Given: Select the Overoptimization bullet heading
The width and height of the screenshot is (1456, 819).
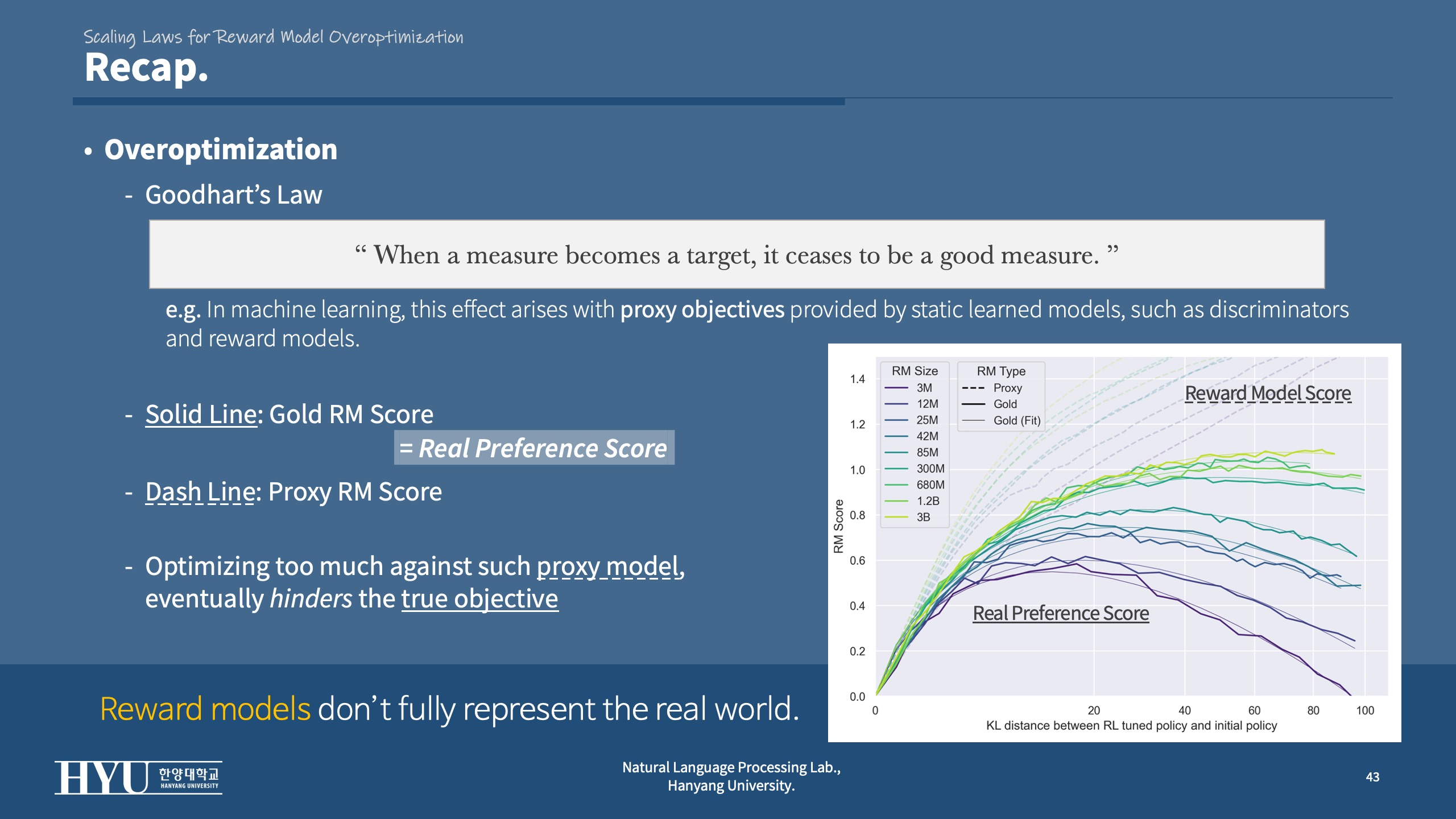Looking at the screenshot, I should [221, 150].
